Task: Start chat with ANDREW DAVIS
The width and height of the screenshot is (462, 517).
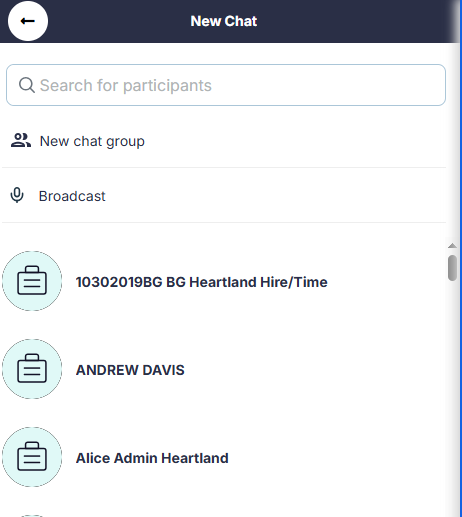Action: [x=130, y=370]
